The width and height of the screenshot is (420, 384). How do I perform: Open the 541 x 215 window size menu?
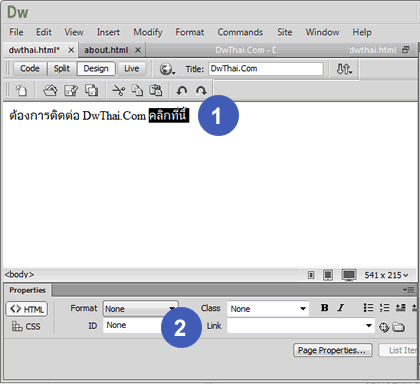pyautogui.click(x=386, y=275)
